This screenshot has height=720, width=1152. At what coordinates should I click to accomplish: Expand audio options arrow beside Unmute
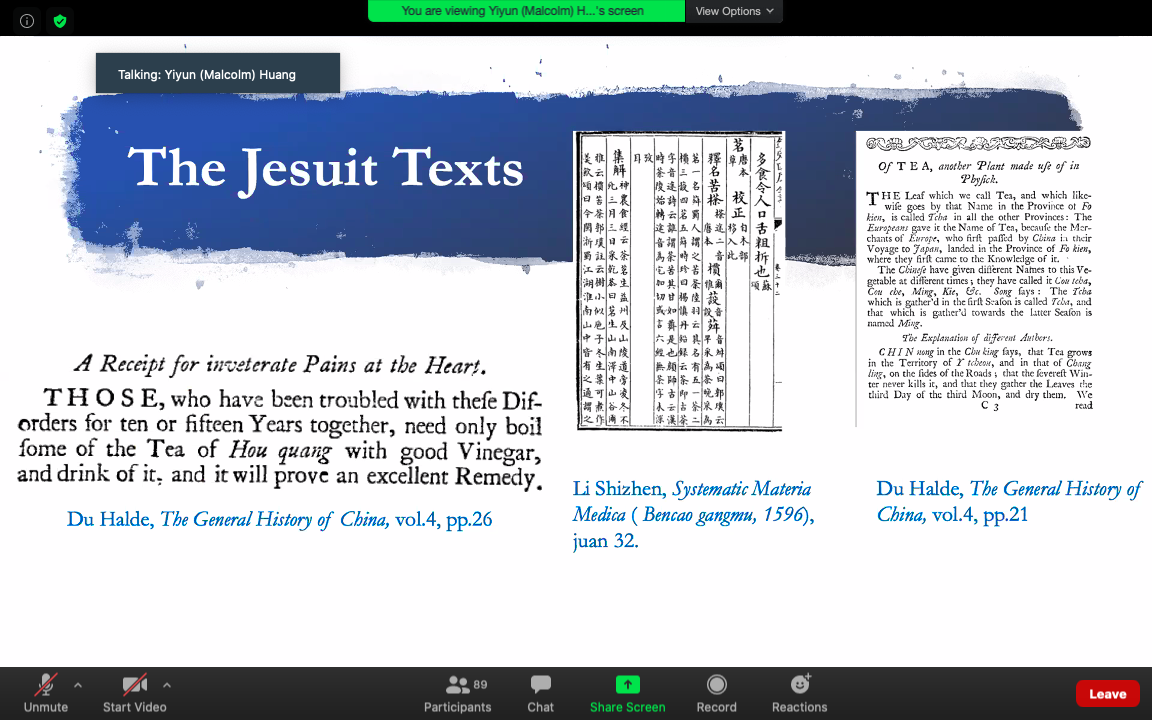78,685
